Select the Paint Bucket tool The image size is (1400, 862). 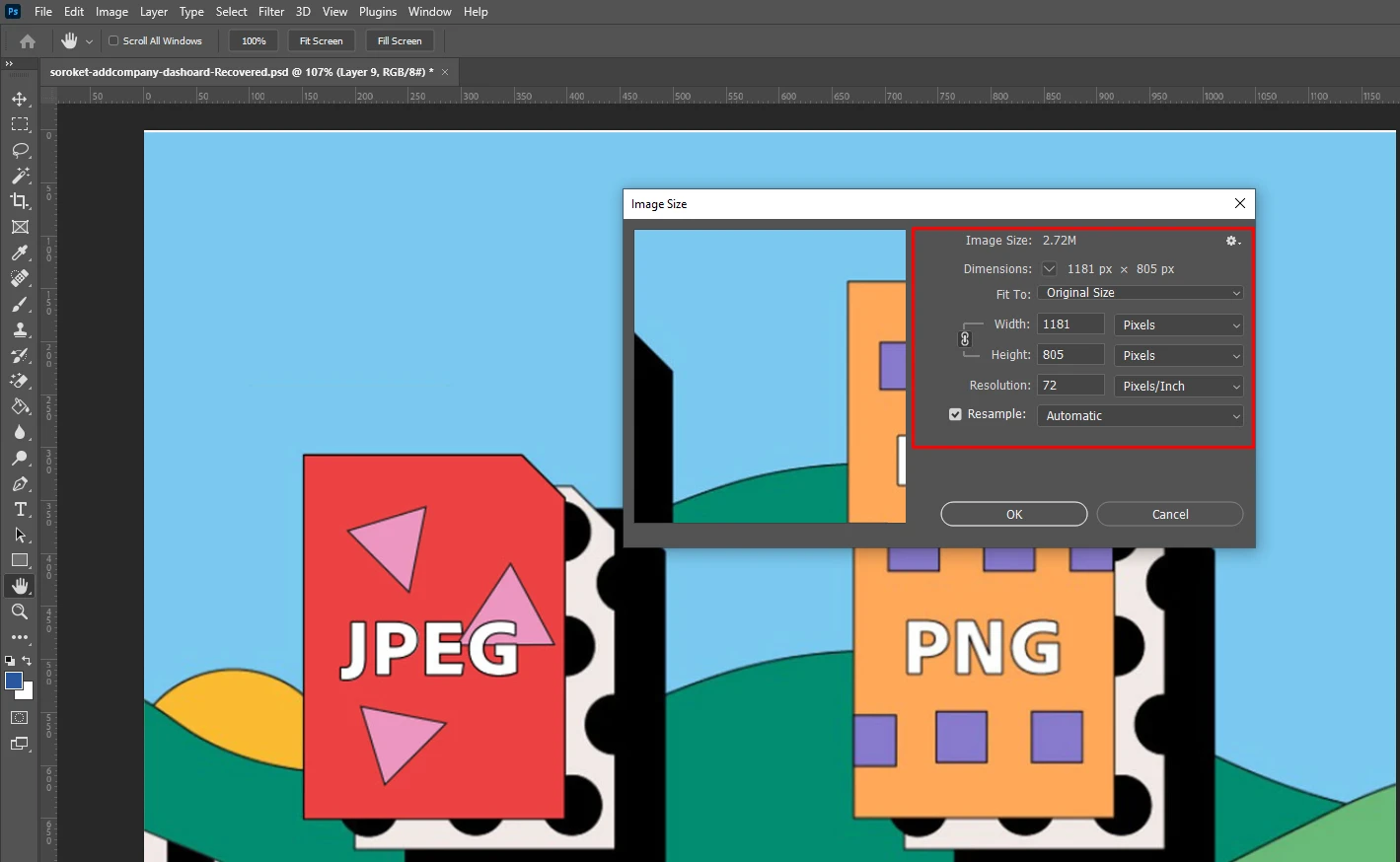pyautogui.click(x=20, y=406)
